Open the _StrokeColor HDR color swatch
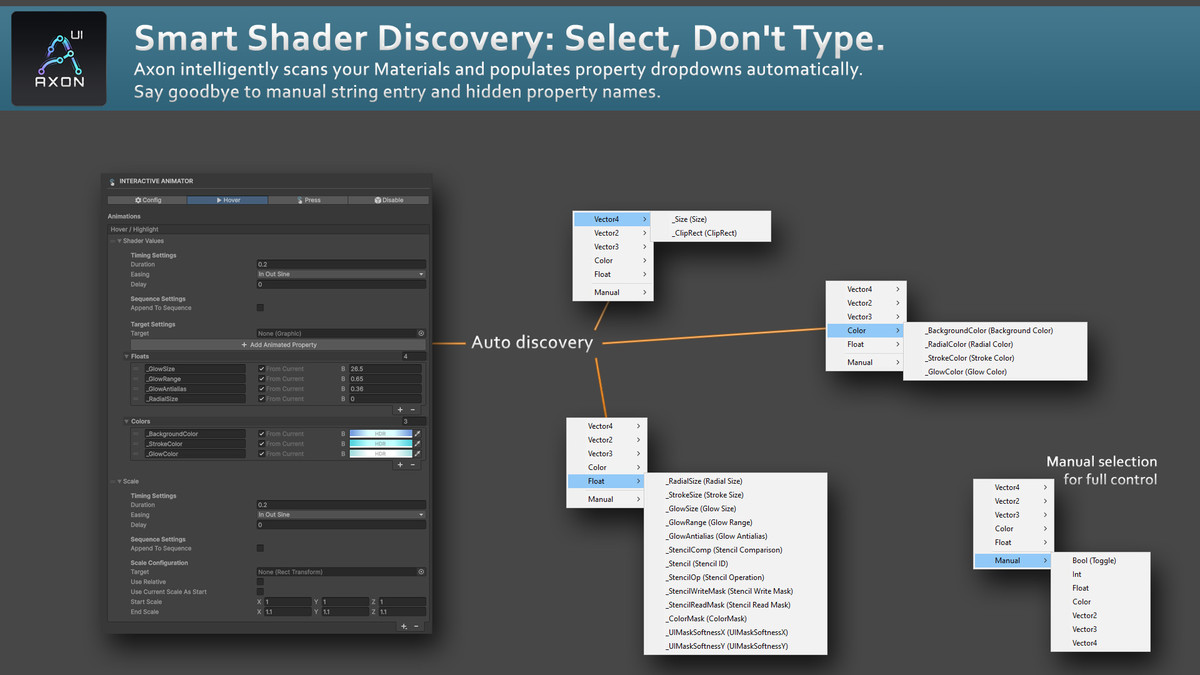1200x675 pixels. coord(380,444)
